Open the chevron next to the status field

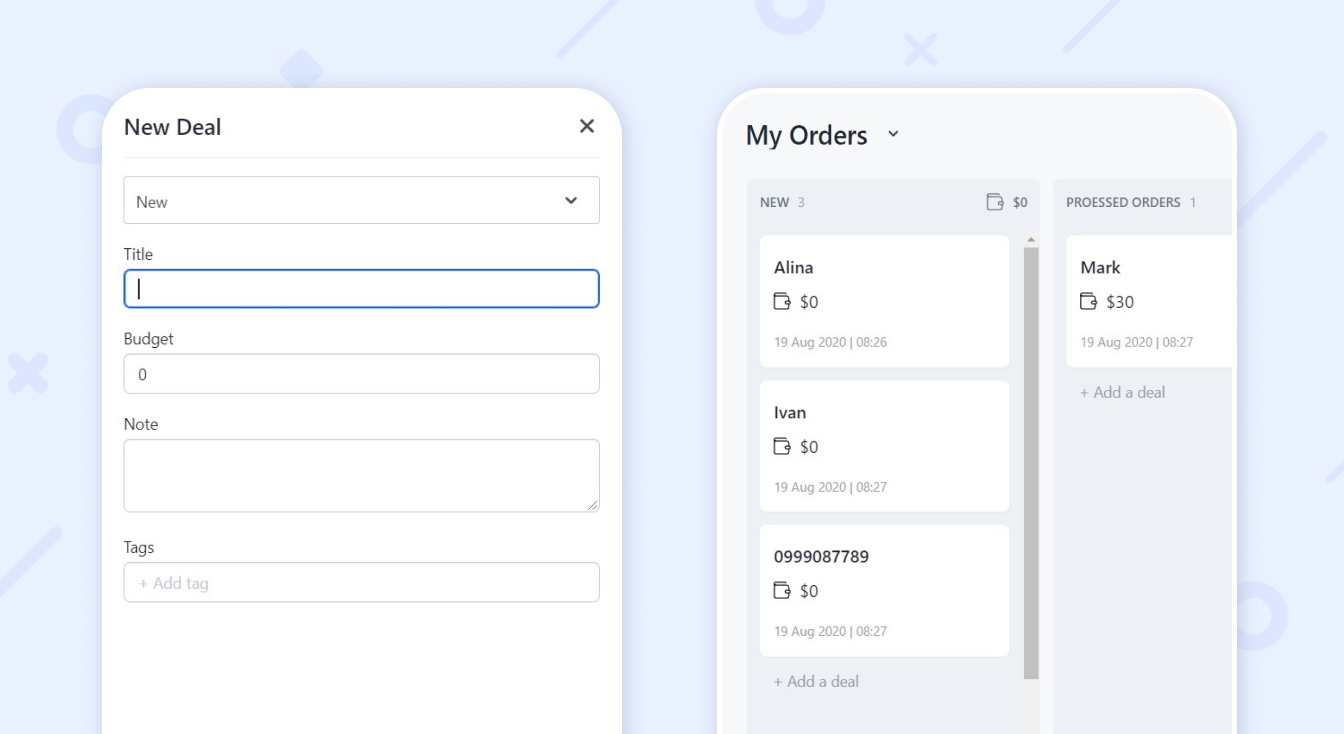pos(572,200)
